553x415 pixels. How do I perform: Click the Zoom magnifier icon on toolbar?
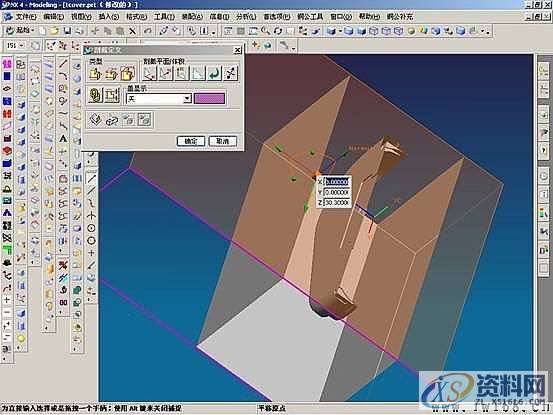[x=265, y=31]
